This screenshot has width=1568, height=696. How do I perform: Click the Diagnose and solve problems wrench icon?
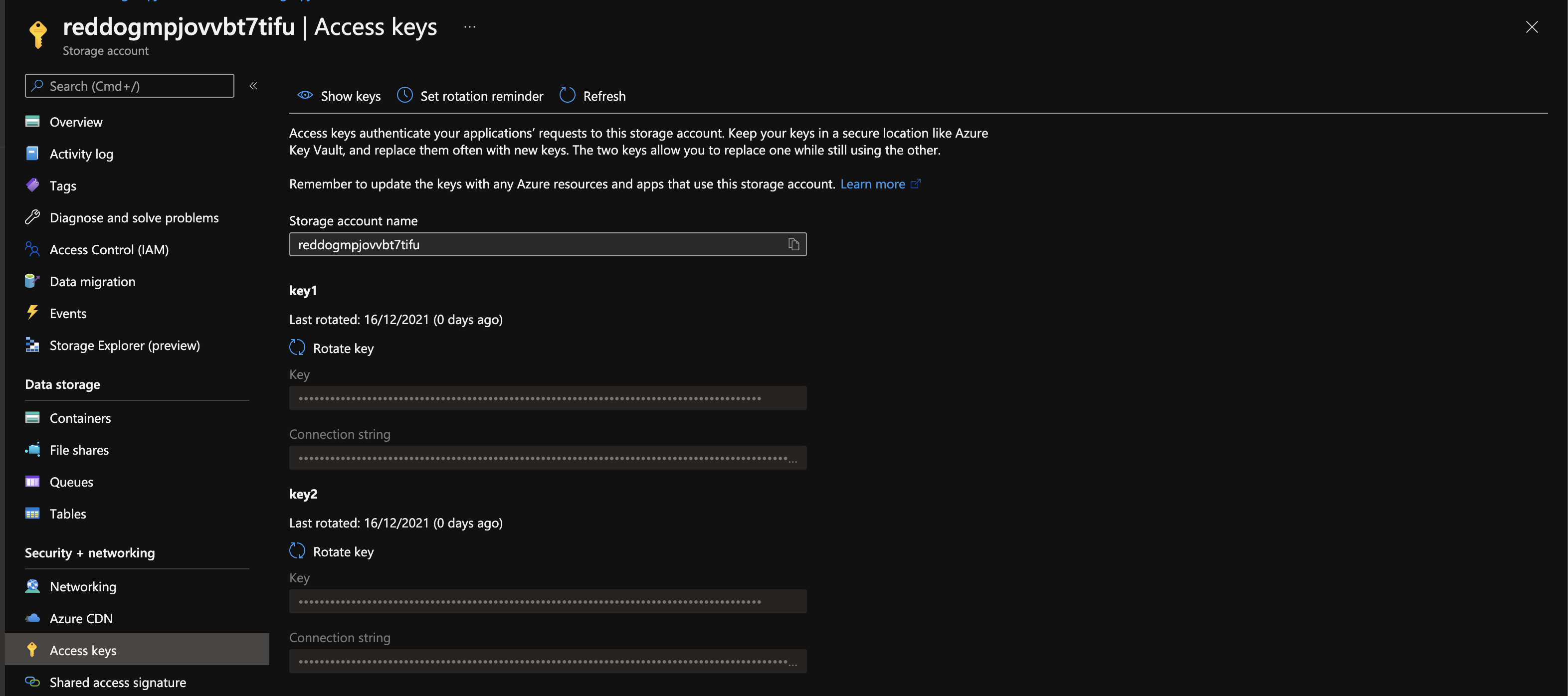pyautogui.click(x=32, y=217)
